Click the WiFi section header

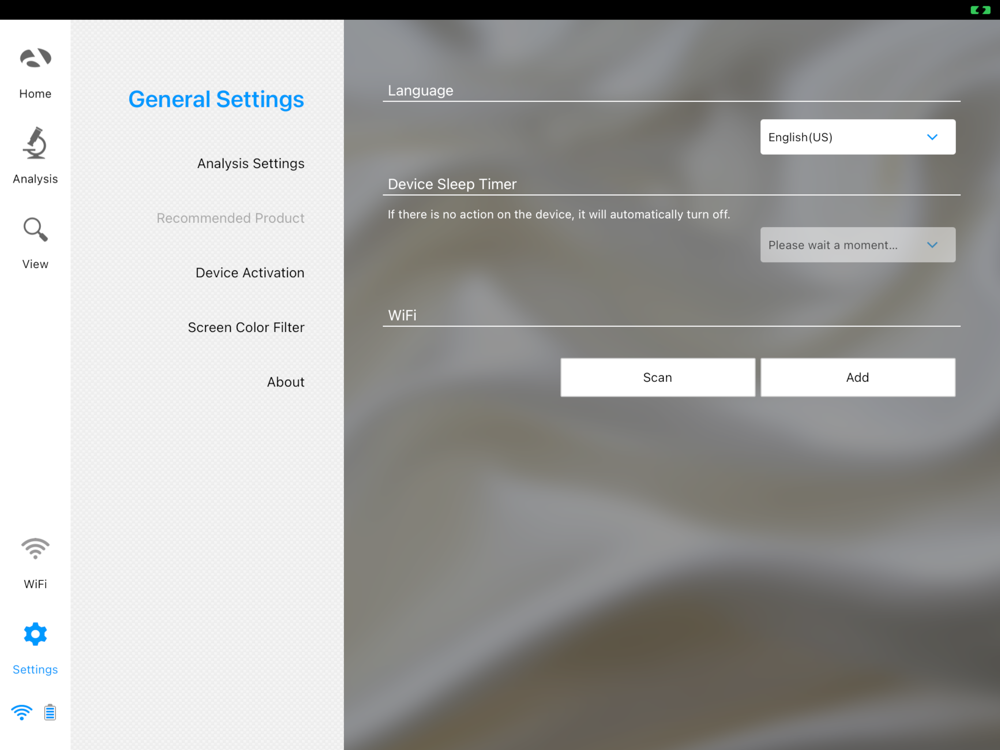pos(402,316)
